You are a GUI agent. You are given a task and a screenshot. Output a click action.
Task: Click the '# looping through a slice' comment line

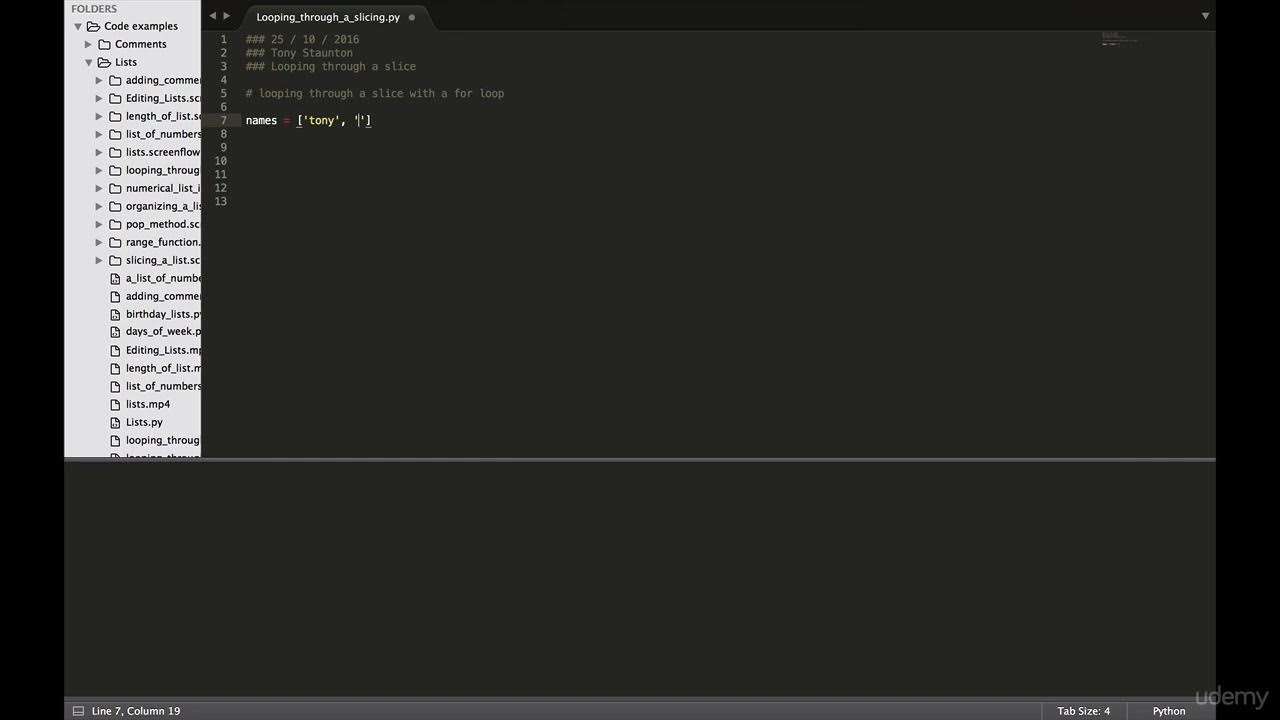pos(375,93)
